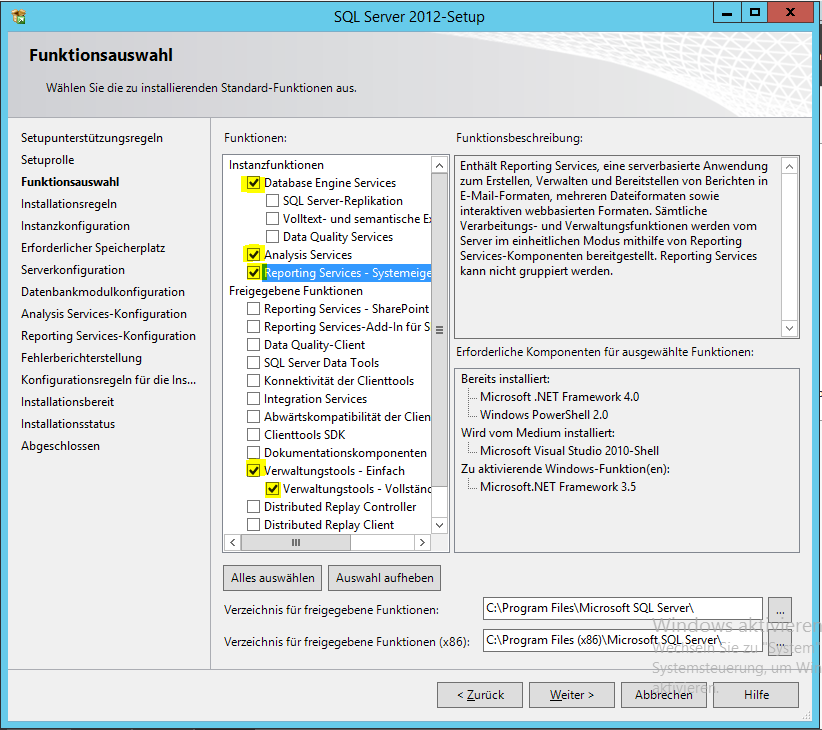Screen dimensions: 822x730
Task: Select Reporting Services-Konfiguration sidebar step
Action: 109,336
